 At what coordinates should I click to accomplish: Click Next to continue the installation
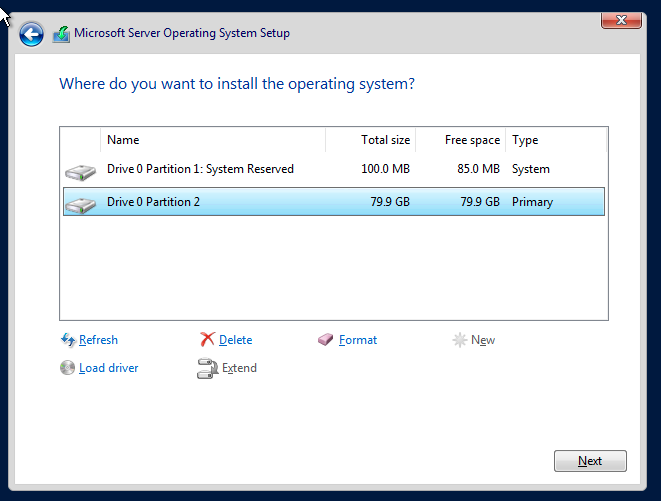590,461
